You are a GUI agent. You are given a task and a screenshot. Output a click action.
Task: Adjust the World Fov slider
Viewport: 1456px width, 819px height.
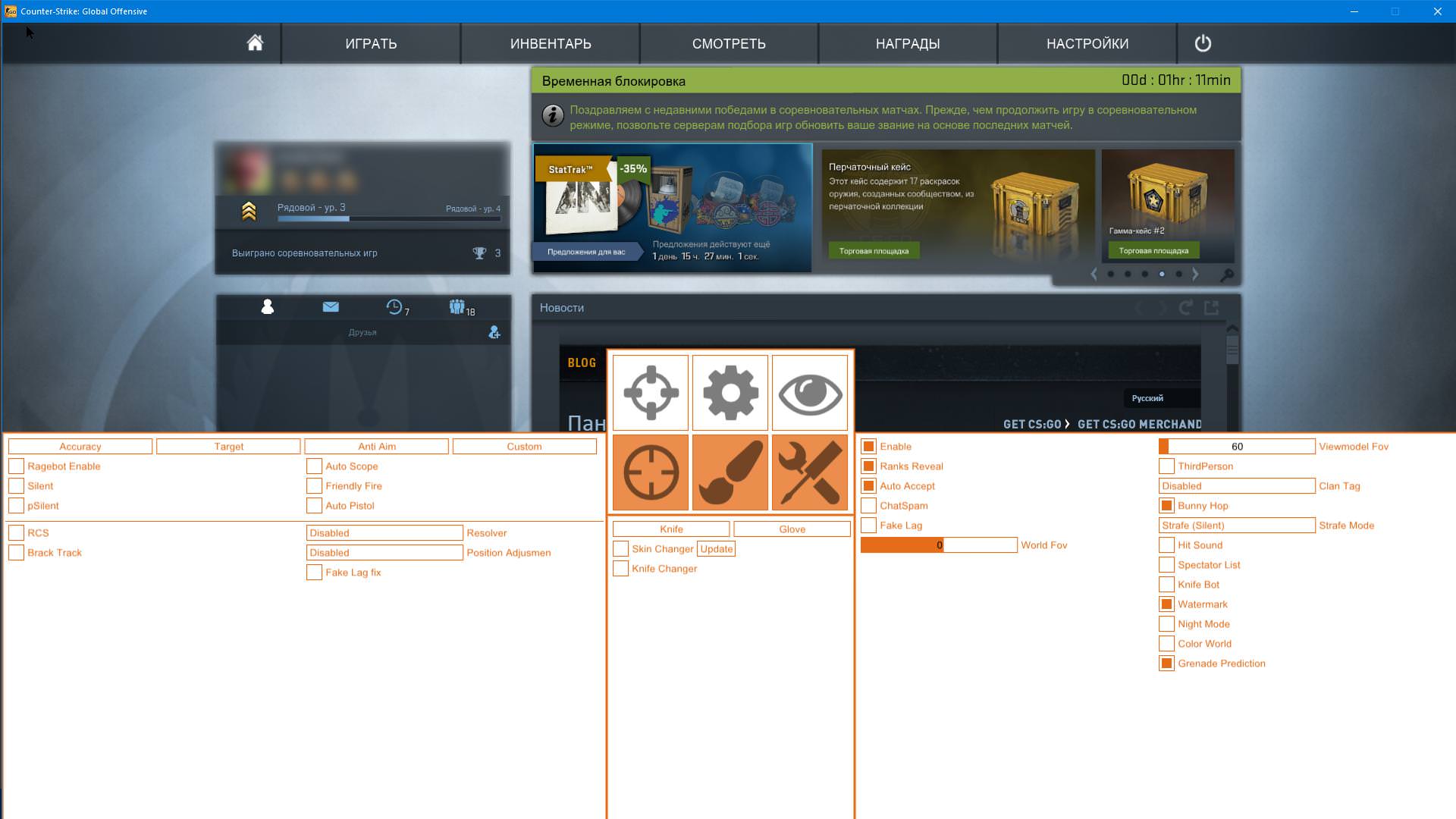tap(939, 545)
